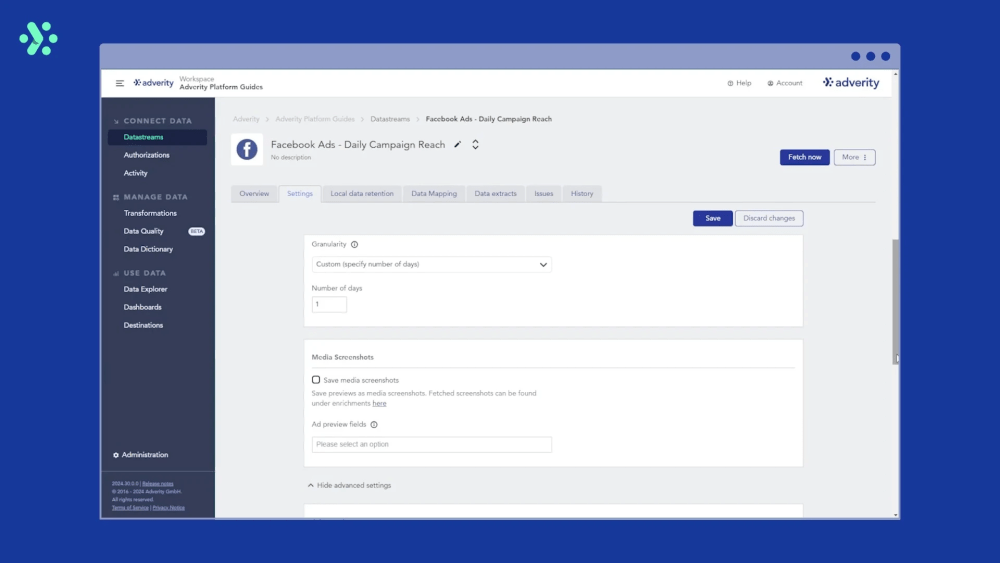Image resolution: width=1000 pixels, height=563 pixels.
Task: Open Data Explorer in sidebar
Action: tap(145, 289)
